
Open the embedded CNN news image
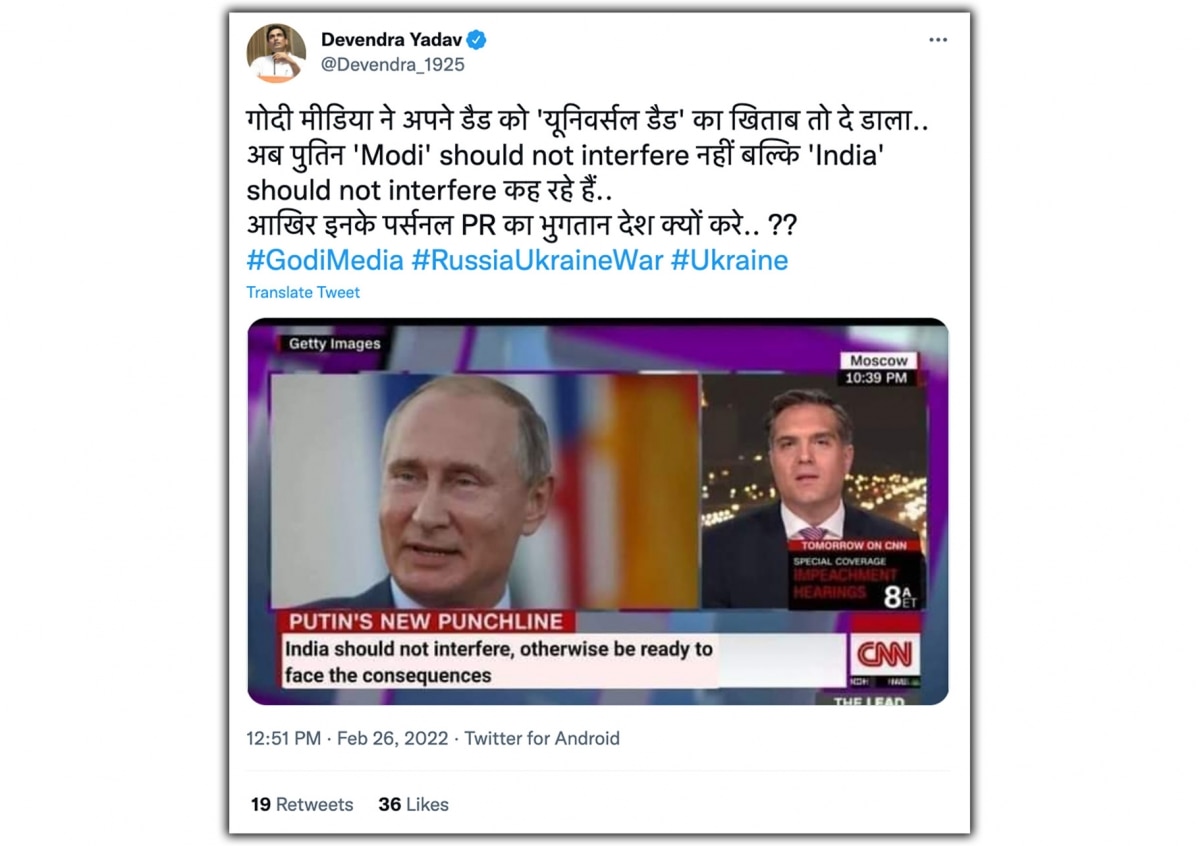[597, 511]
